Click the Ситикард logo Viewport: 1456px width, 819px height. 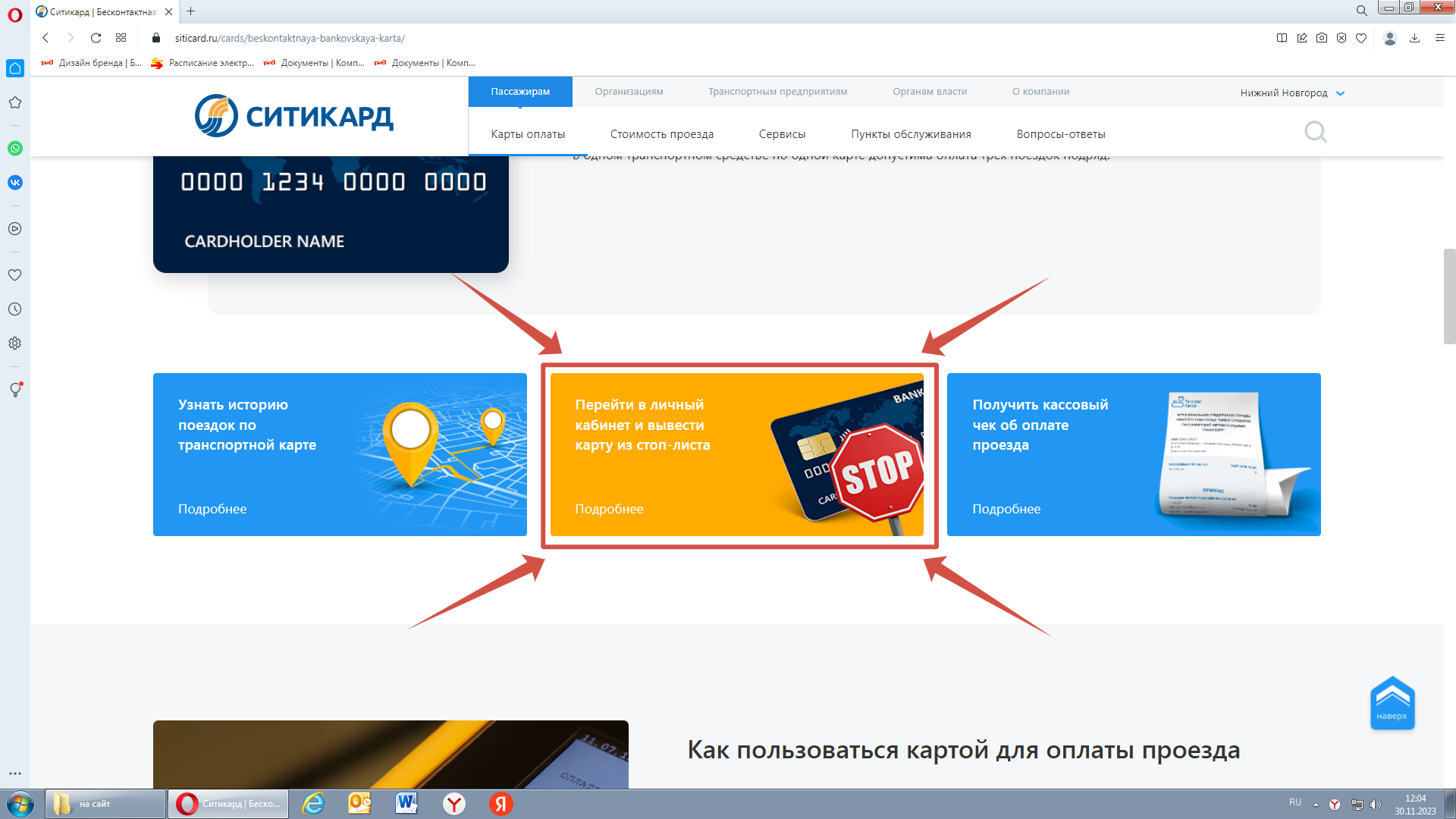(294, 116)
